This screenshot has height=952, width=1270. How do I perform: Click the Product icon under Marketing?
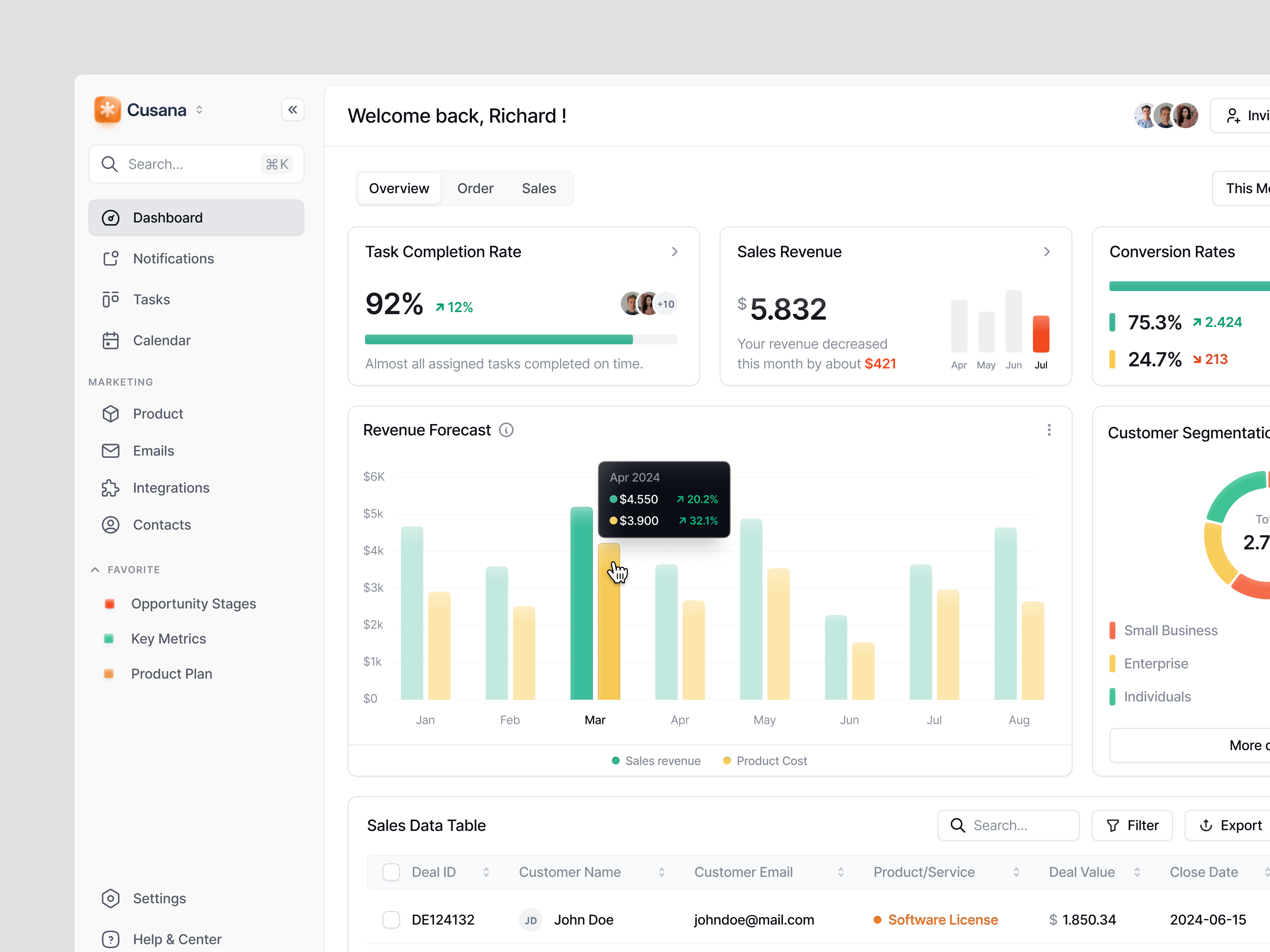(x=111, y=414)
